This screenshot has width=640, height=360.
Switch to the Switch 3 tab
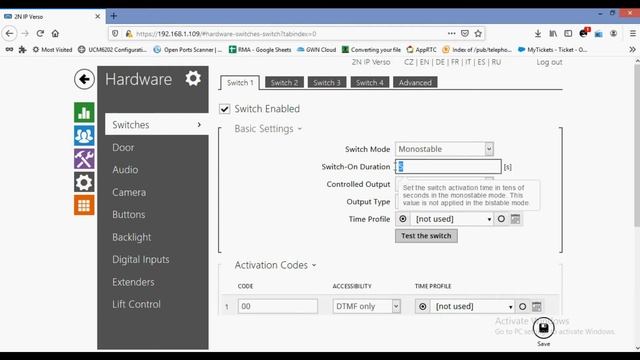tap(327, 82)
